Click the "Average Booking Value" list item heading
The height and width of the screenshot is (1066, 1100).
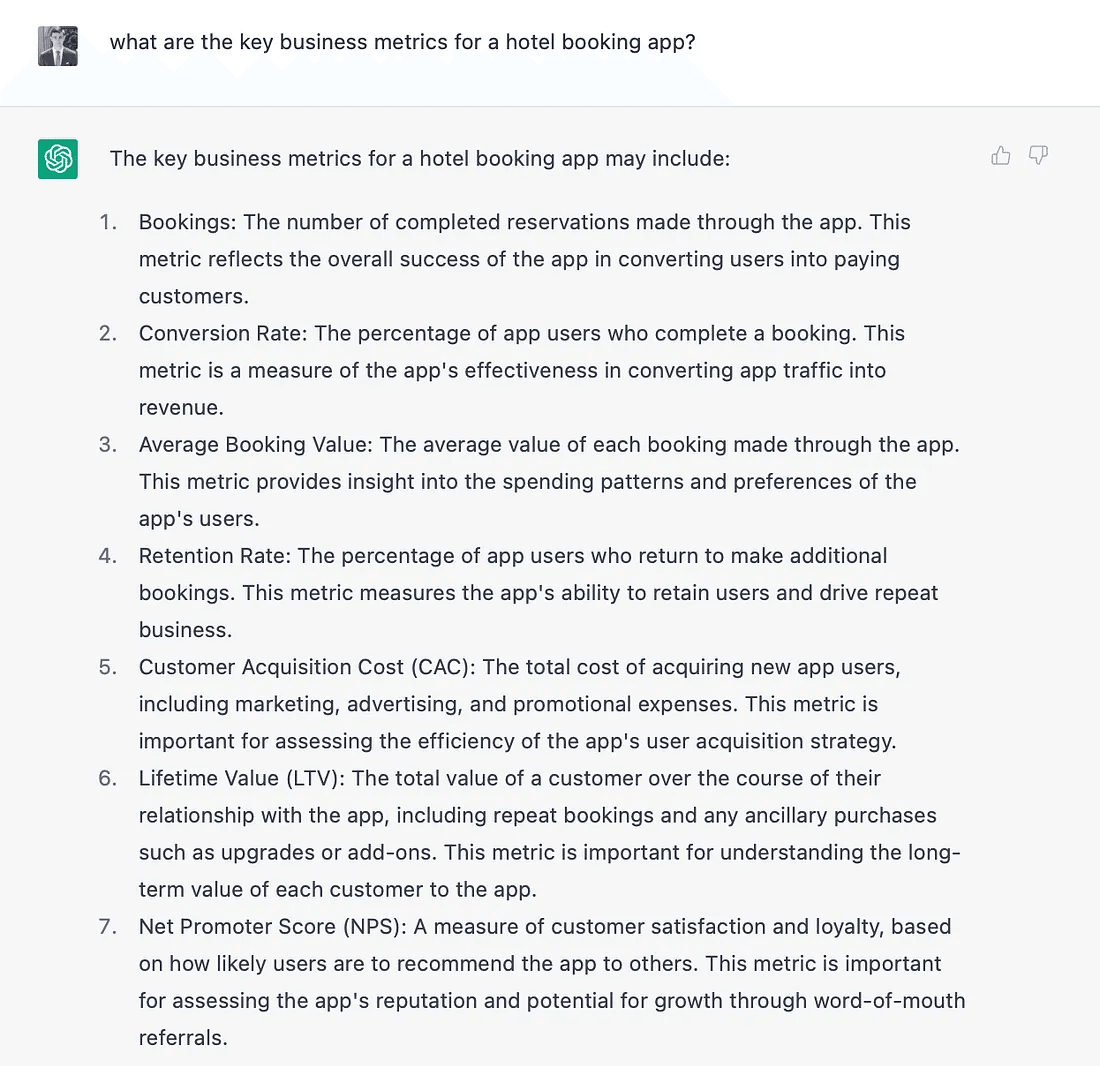click(x=255, y=444)
